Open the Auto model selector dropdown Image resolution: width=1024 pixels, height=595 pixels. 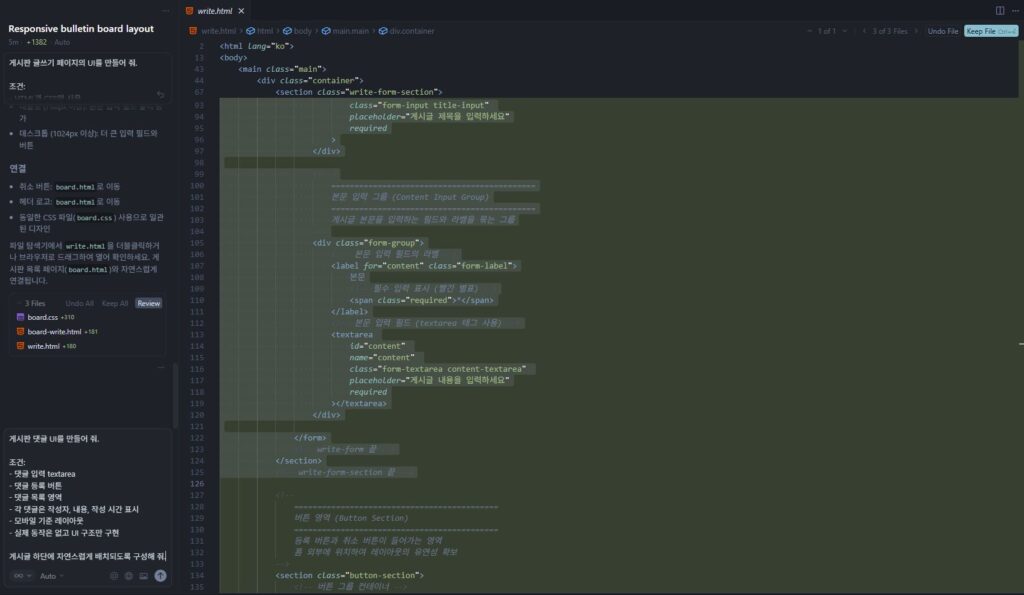coord(50,575)
